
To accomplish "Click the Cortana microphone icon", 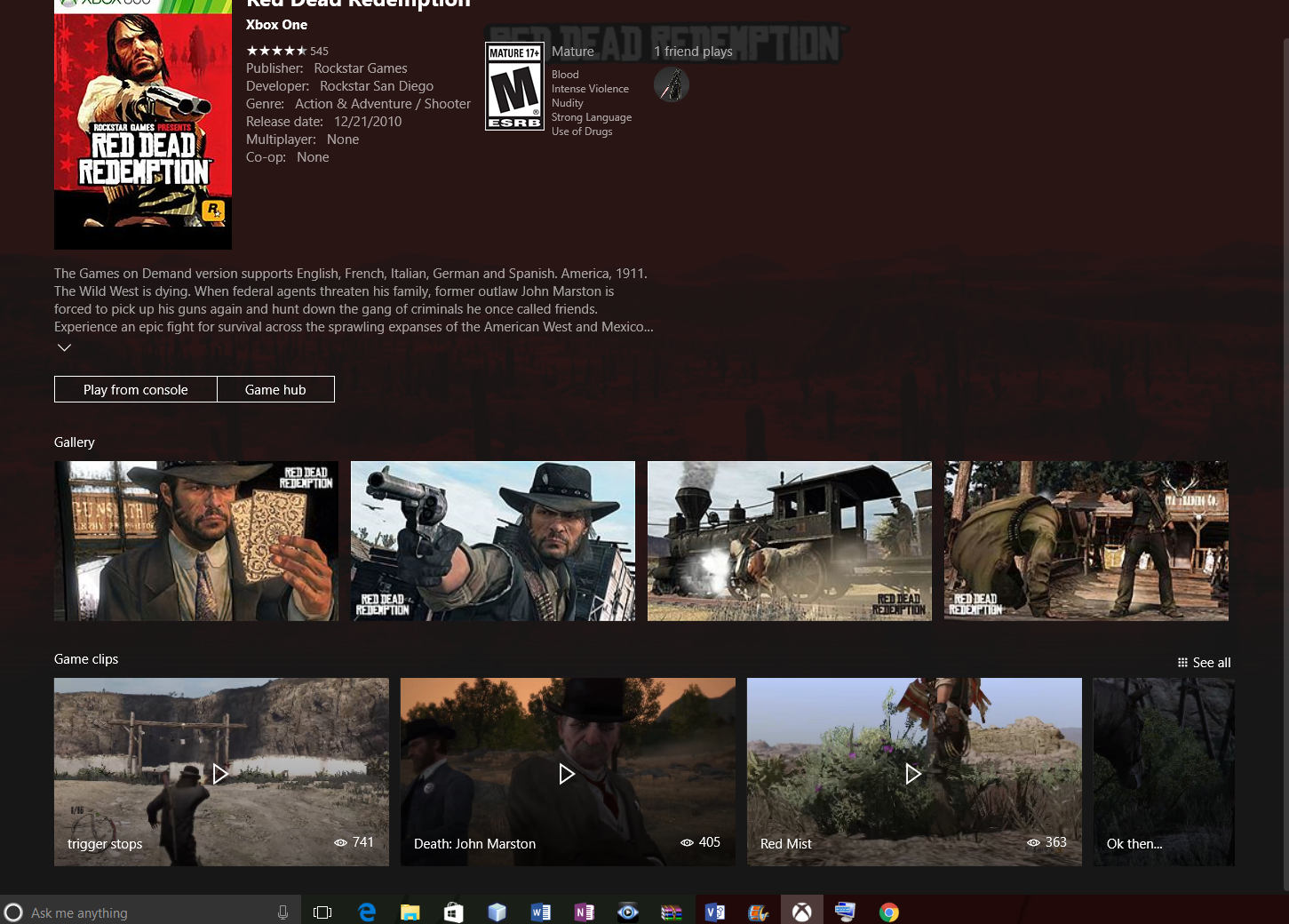I will click(x=282, y=912).
